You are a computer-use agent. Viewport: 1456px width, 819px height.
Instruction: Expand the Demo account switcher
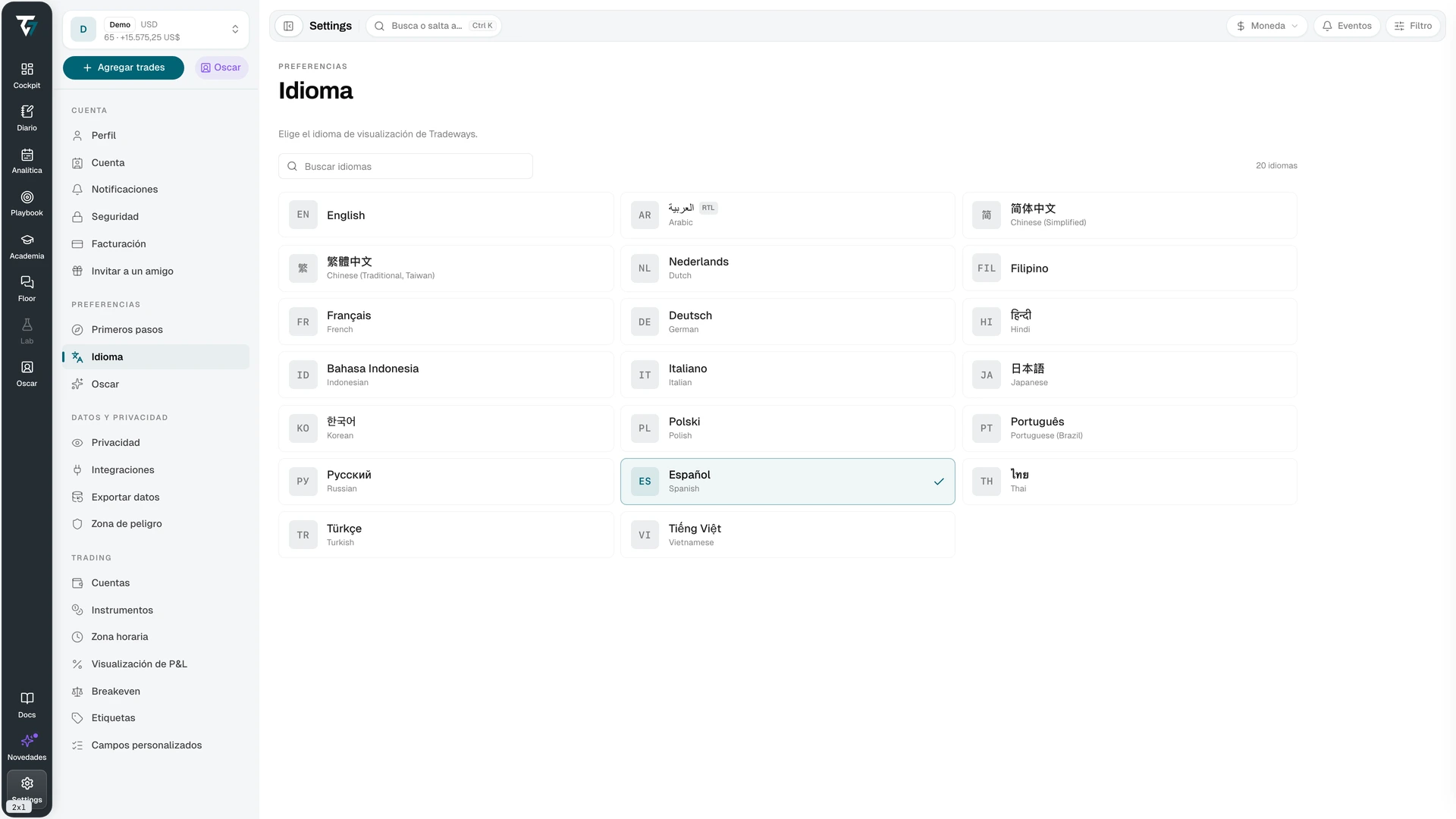155,30
